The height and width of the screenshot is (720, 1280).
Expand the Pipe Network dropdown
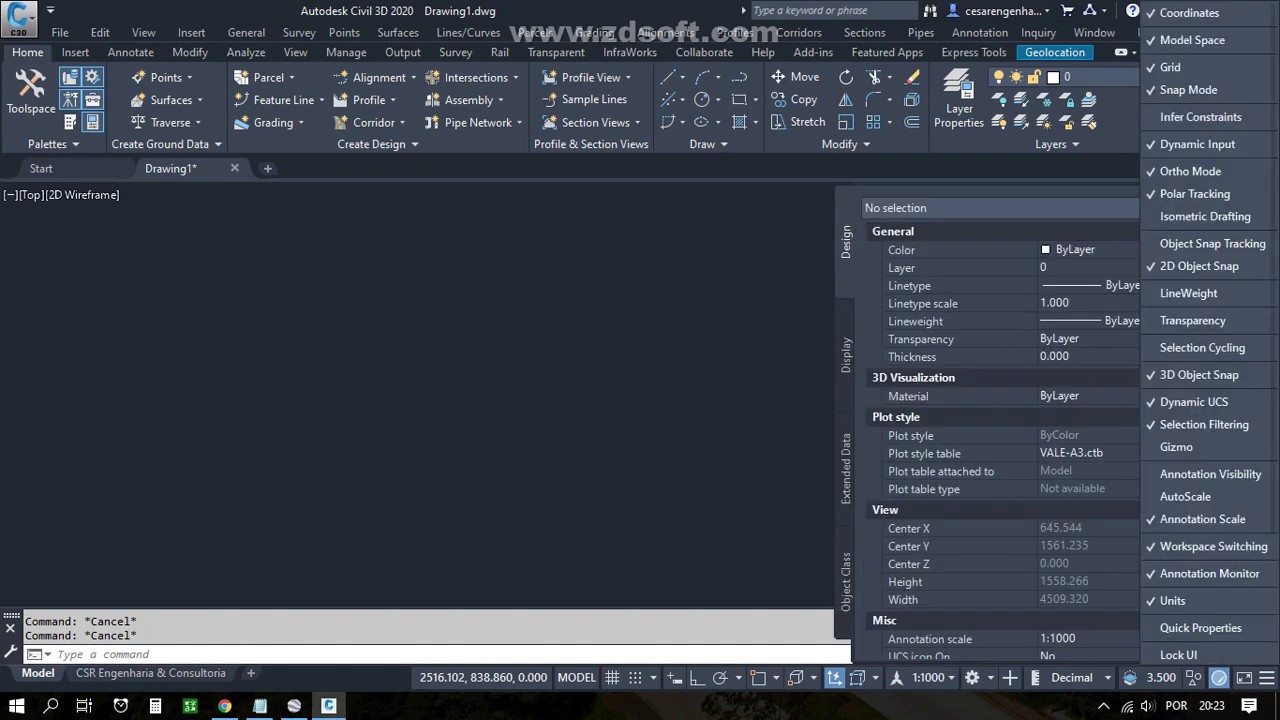519,123
